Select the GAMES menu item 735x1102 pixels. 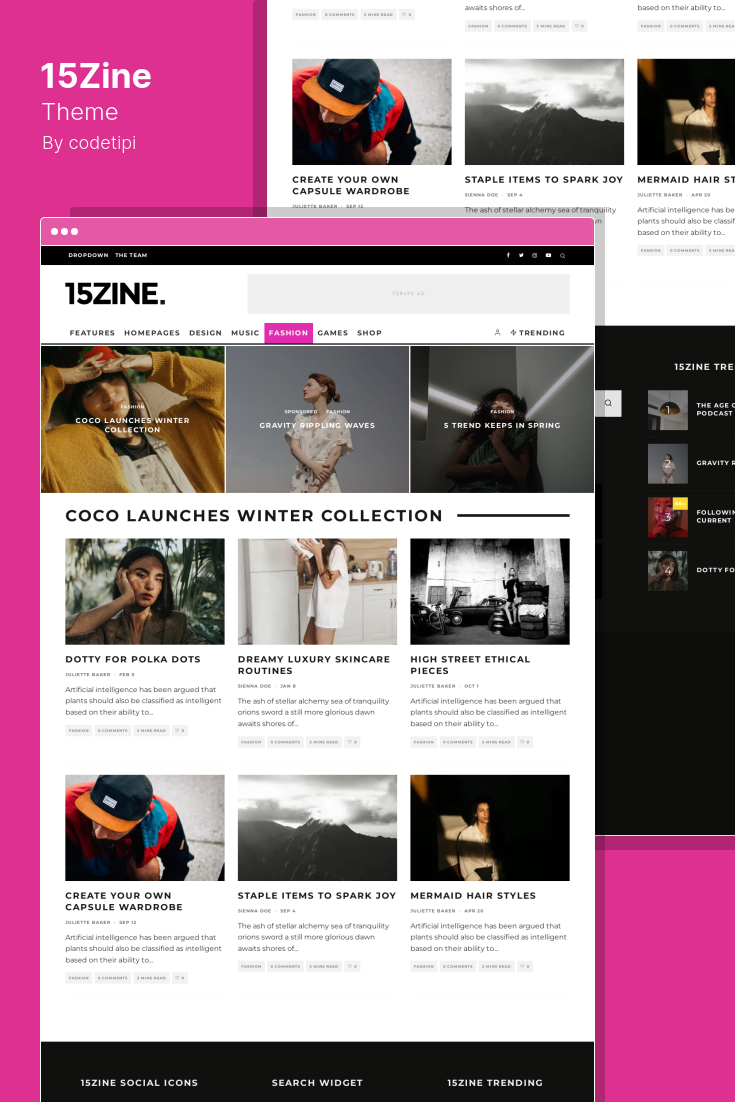(332, 332)
